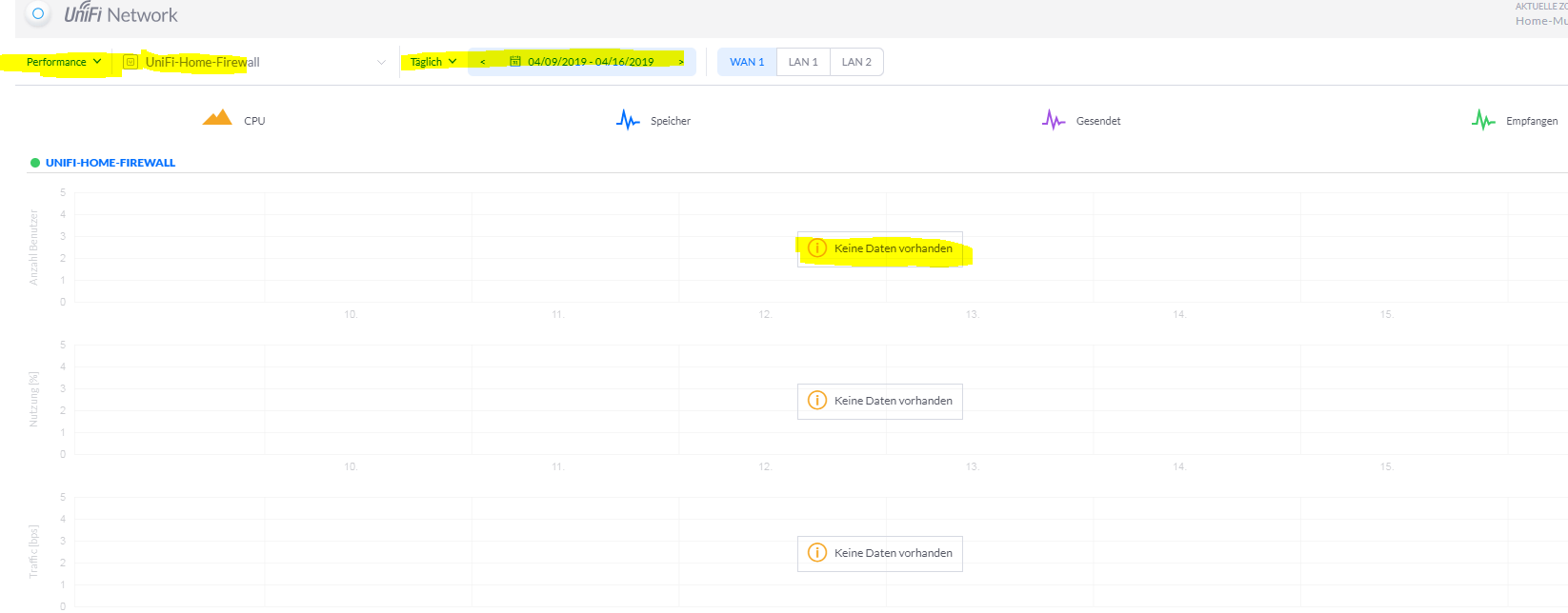The height and width of the screenshot is (613, 1568).
Task: Advance to next date range
Action: tap(681, 62)
